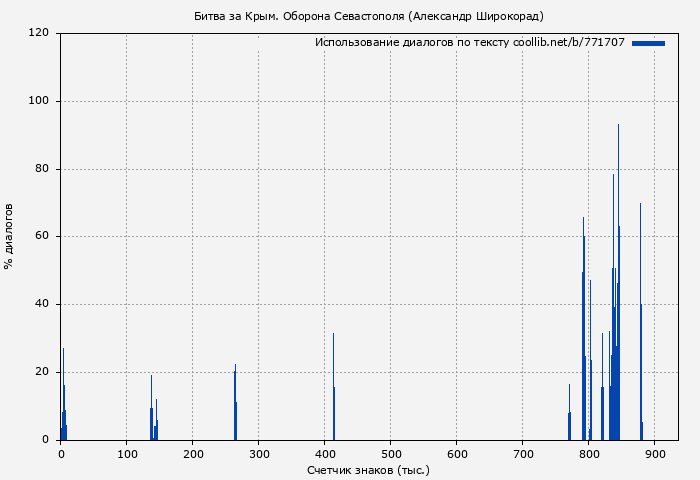Select the y-axis tick label '60'

(x=43, y=237)
